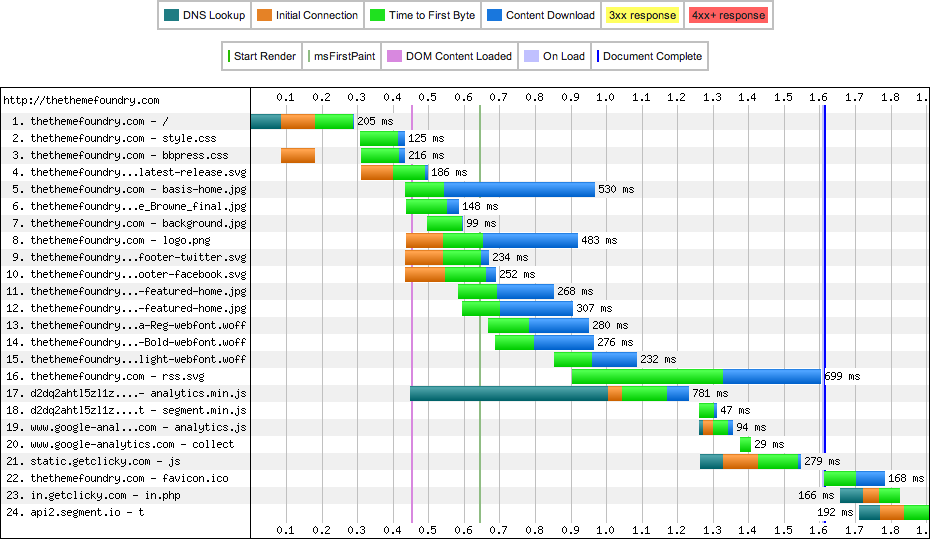
Task: Click the 0.5 second top axis label
Action: (428, 97)
